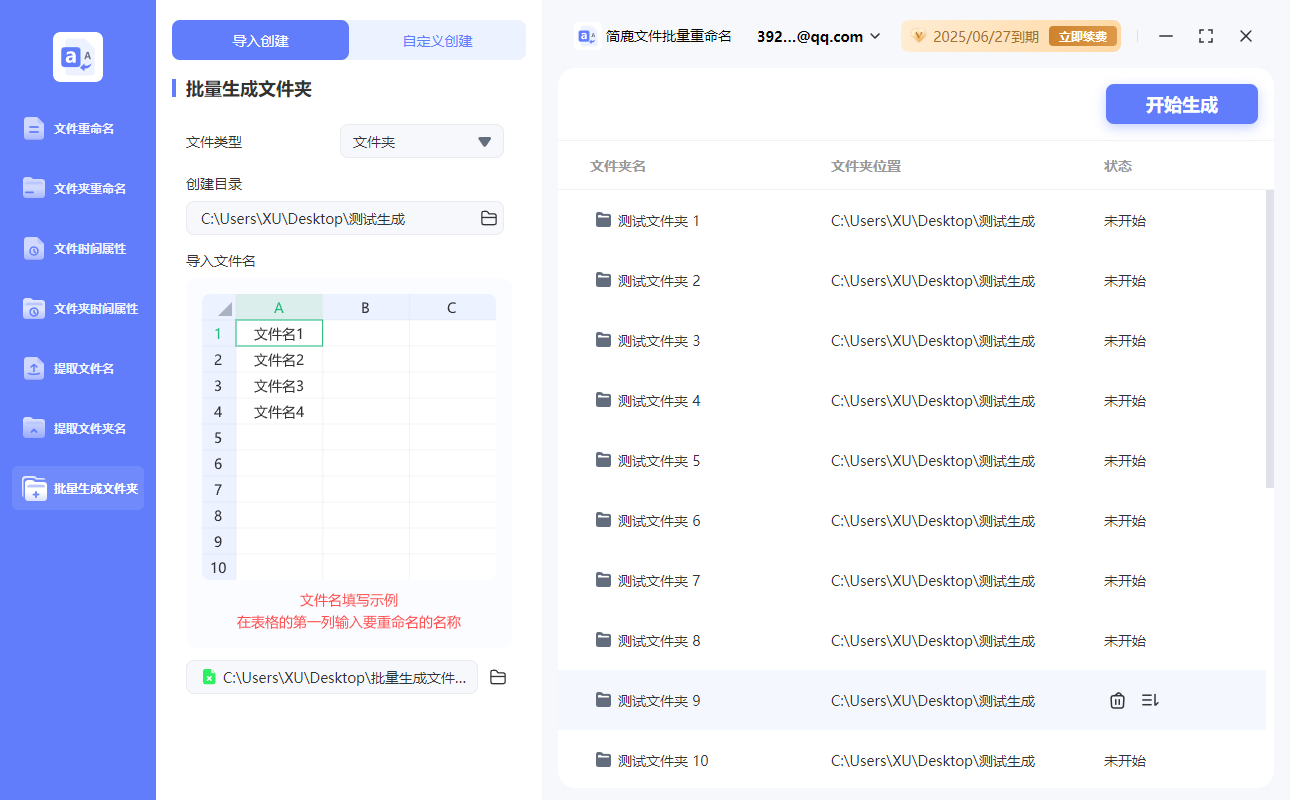This screenshot has width=1290, height=800.
Task: Open the 文件类型 dropdown showing 文件夹
Action: (x=421, y=141)
